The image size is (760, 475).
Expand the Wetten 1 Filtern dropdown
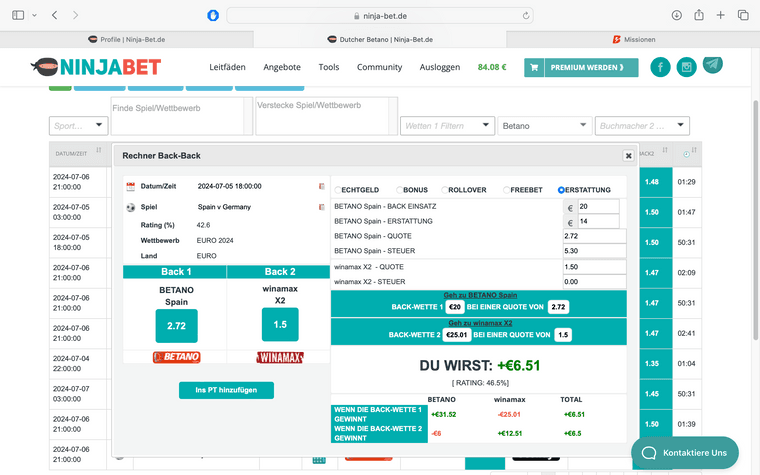click(x=447, y=126)
